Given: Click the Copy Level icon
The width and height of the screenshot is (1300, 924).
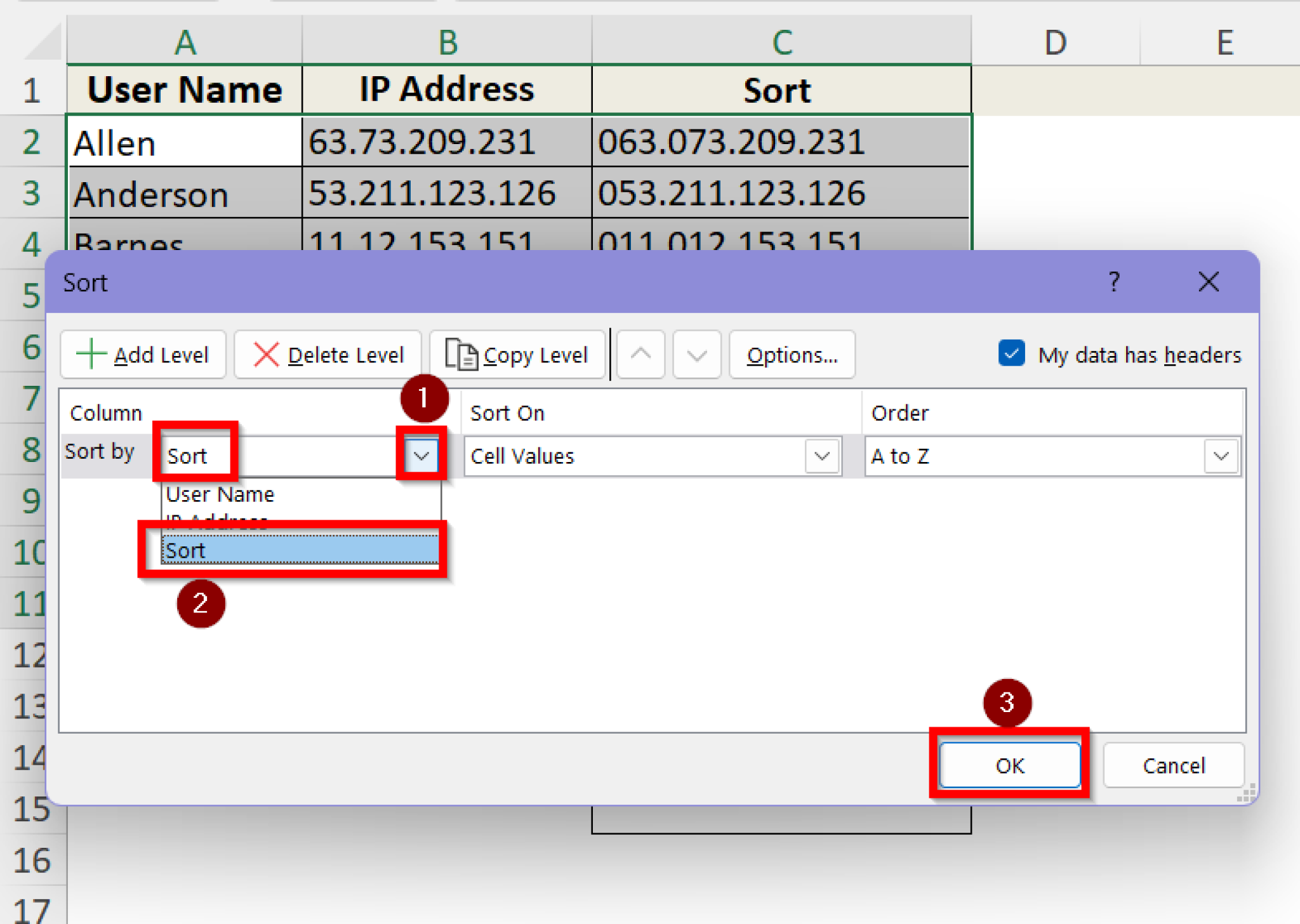Looking at the screenshot, I should pos(461,354).
